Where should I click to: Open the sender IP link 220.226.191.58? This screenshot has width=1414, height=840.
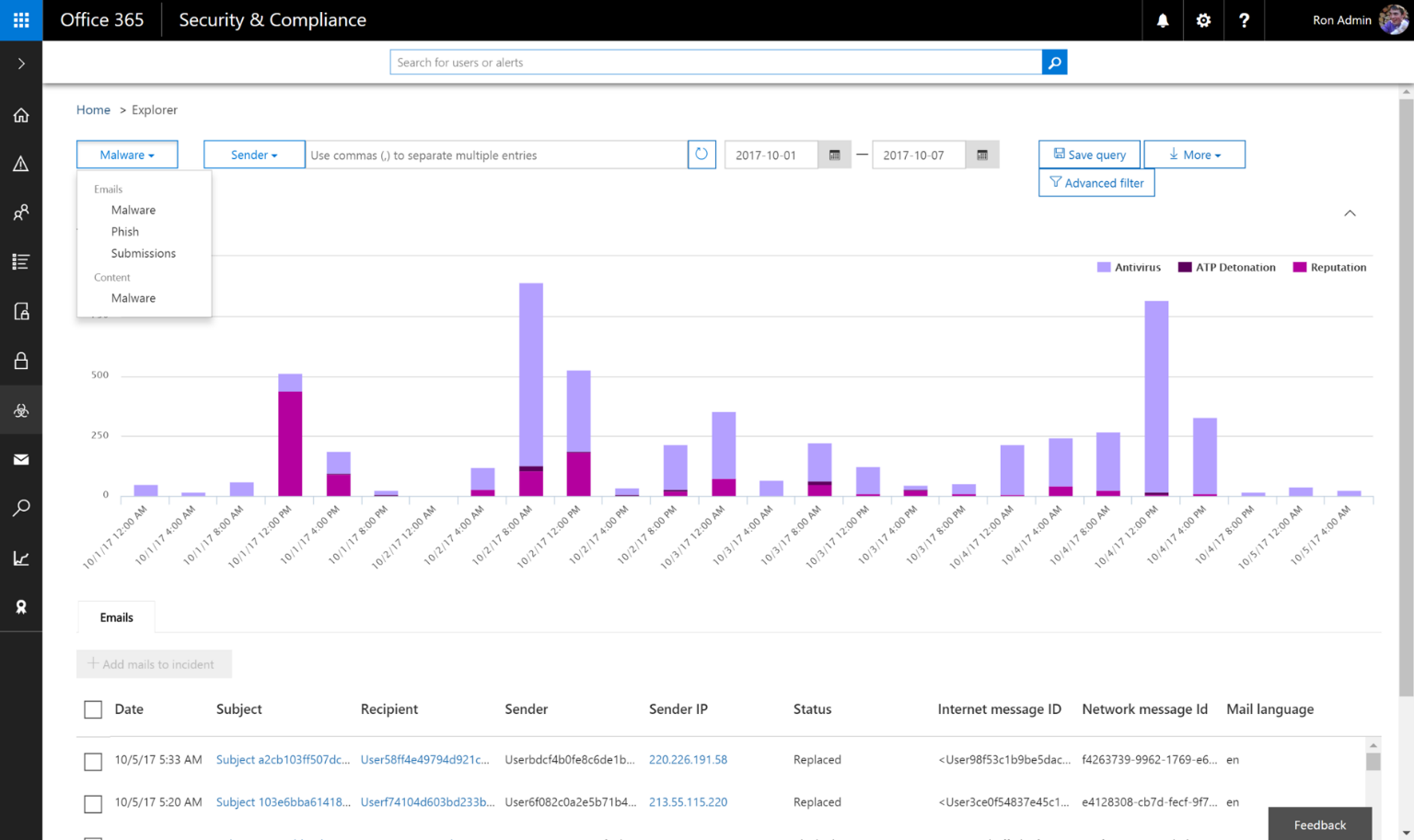click(688, 759)
